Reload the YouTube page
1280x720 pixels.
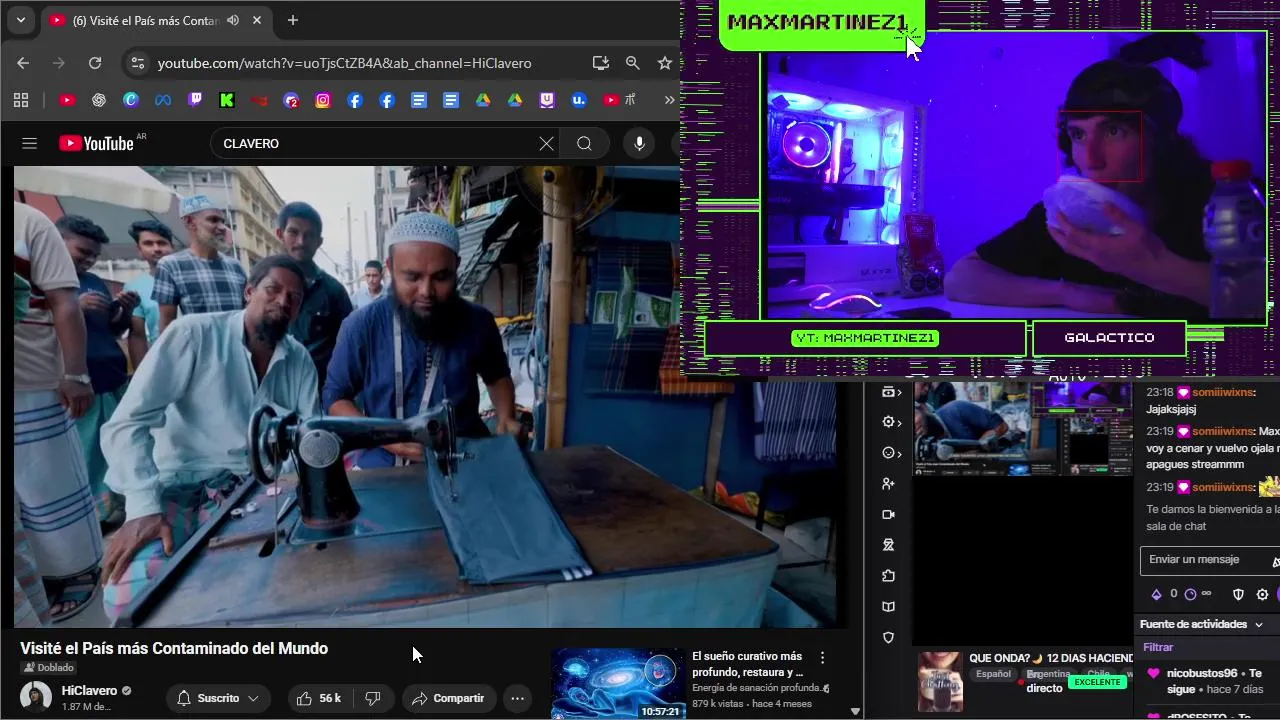(95, 63)
